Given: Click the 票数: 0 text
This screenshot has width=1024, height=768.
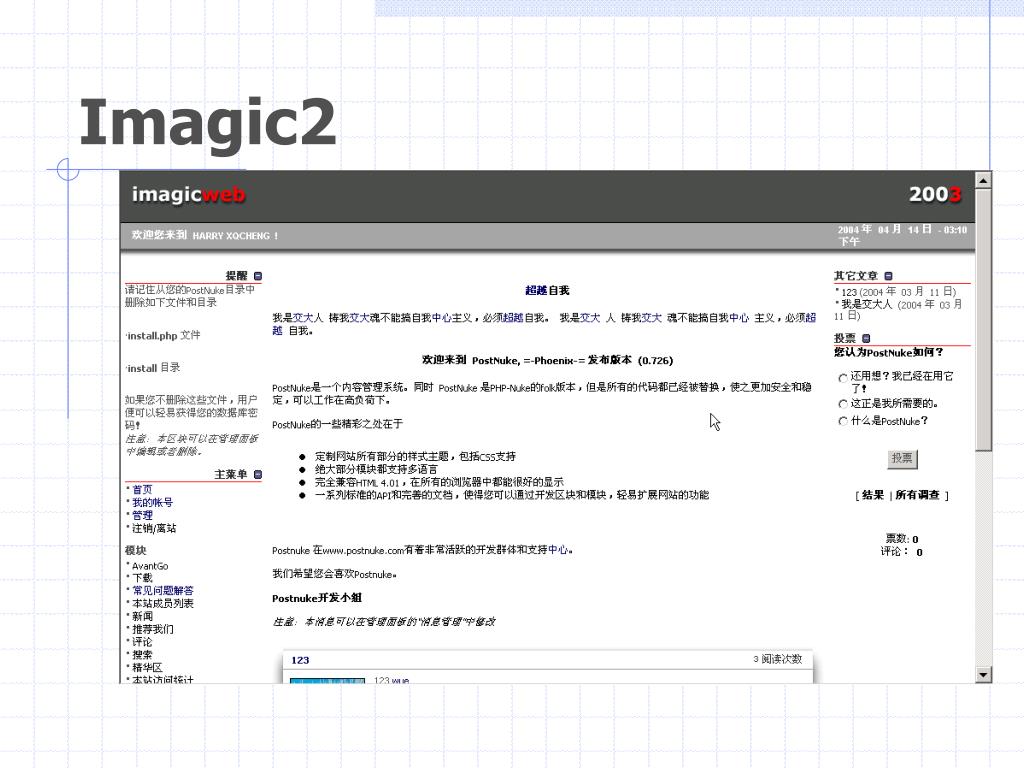Looking at the screenshot, I should click(902, 539).
